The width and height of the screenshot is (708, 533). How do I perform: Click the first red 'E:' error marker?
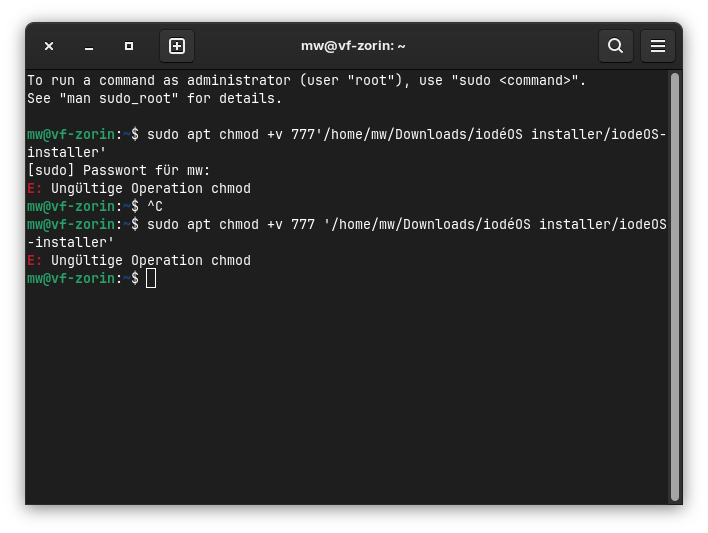35,188
